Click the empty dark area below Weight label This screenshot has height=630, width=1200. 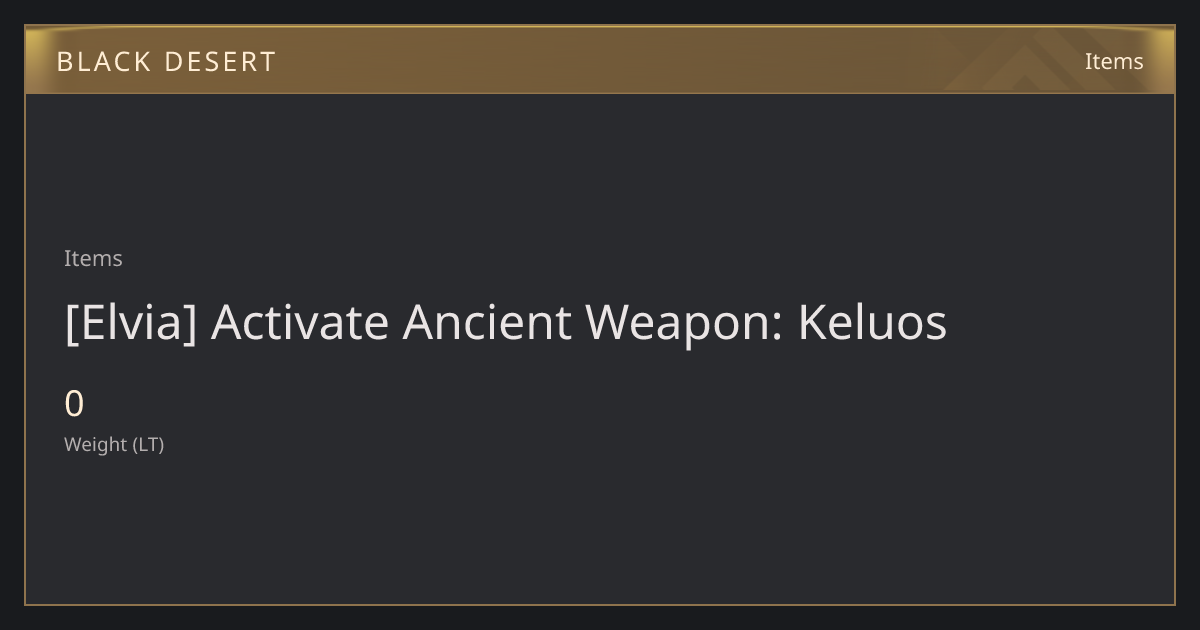pyautogui.click(x=600, y=530)
